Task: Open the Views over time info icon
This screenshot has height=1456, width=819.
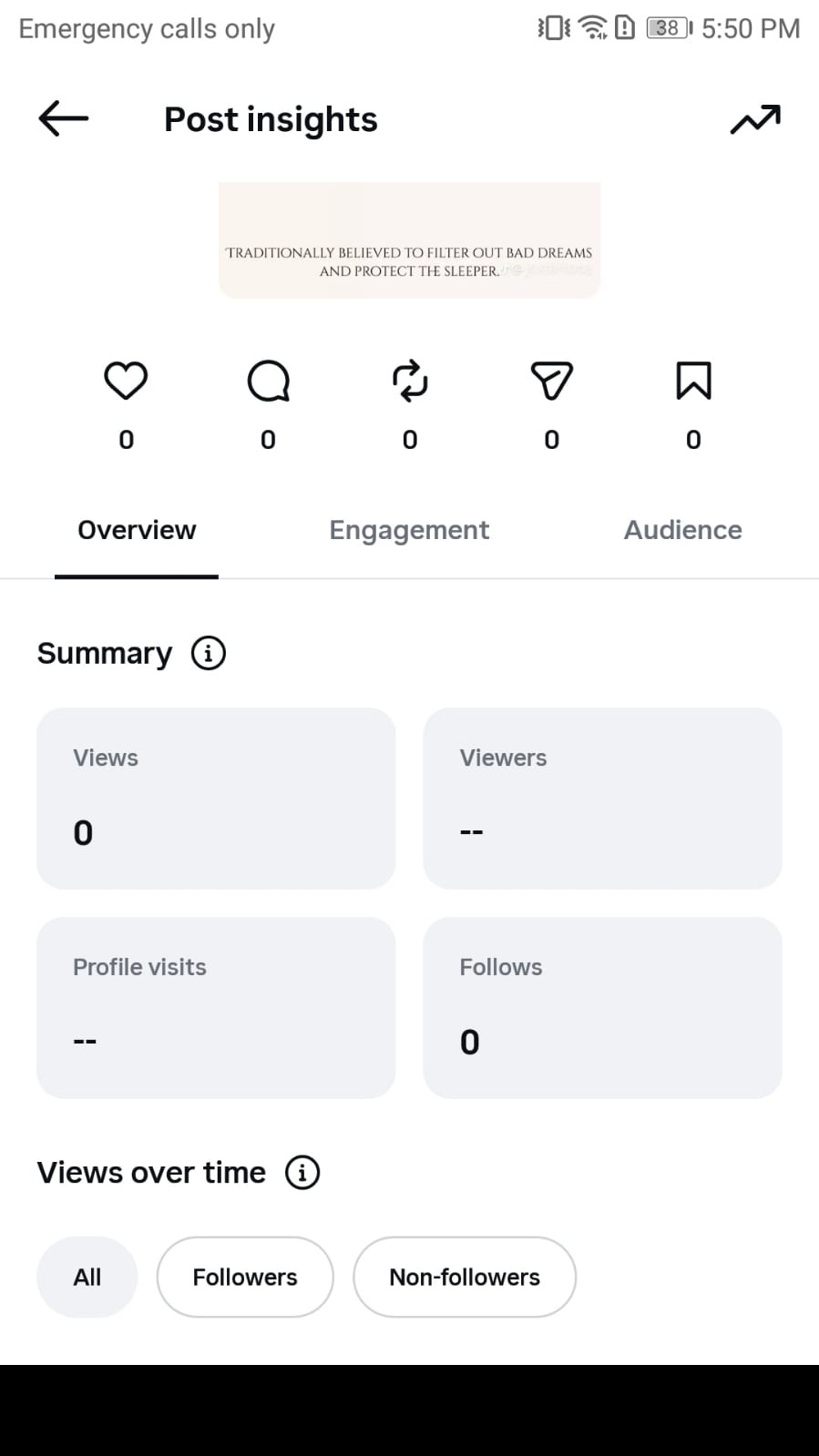Action: coord(302,1172)
